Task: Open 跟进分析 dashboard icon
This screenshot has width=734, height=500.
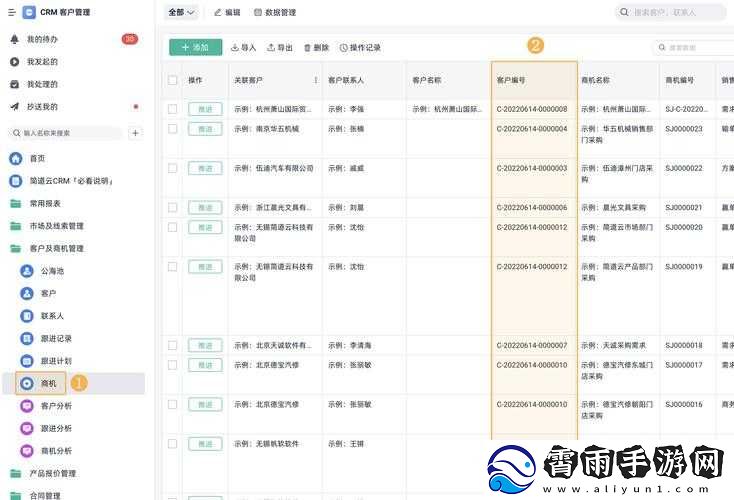Action: point(27,428)
